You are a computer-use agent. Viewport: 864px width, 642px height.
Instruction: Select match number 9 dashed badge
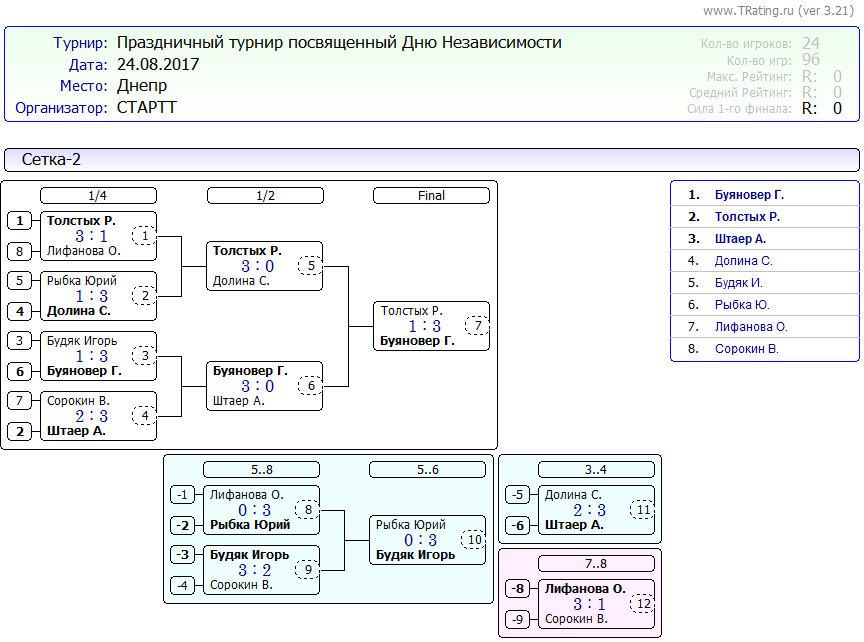(x=309, y=570)
